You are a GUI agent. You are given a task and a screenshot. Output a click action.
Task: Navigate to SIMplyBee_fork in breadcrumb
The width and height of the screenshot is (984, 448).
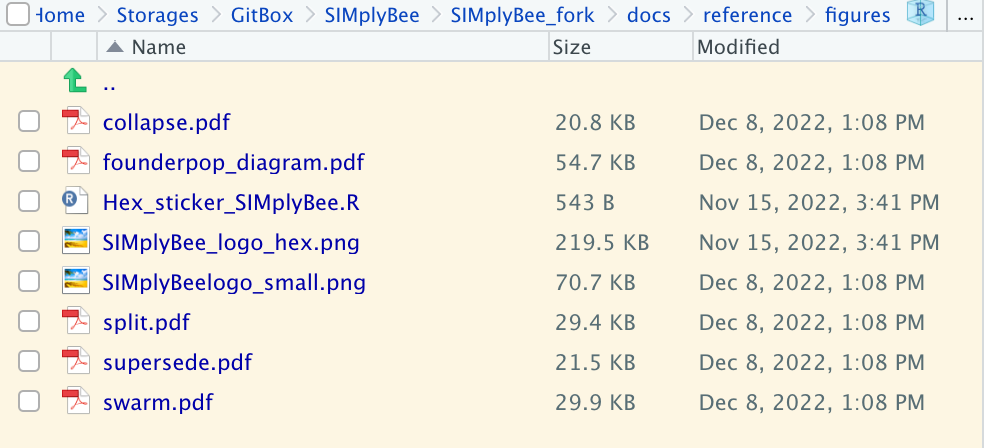(523, 15)
